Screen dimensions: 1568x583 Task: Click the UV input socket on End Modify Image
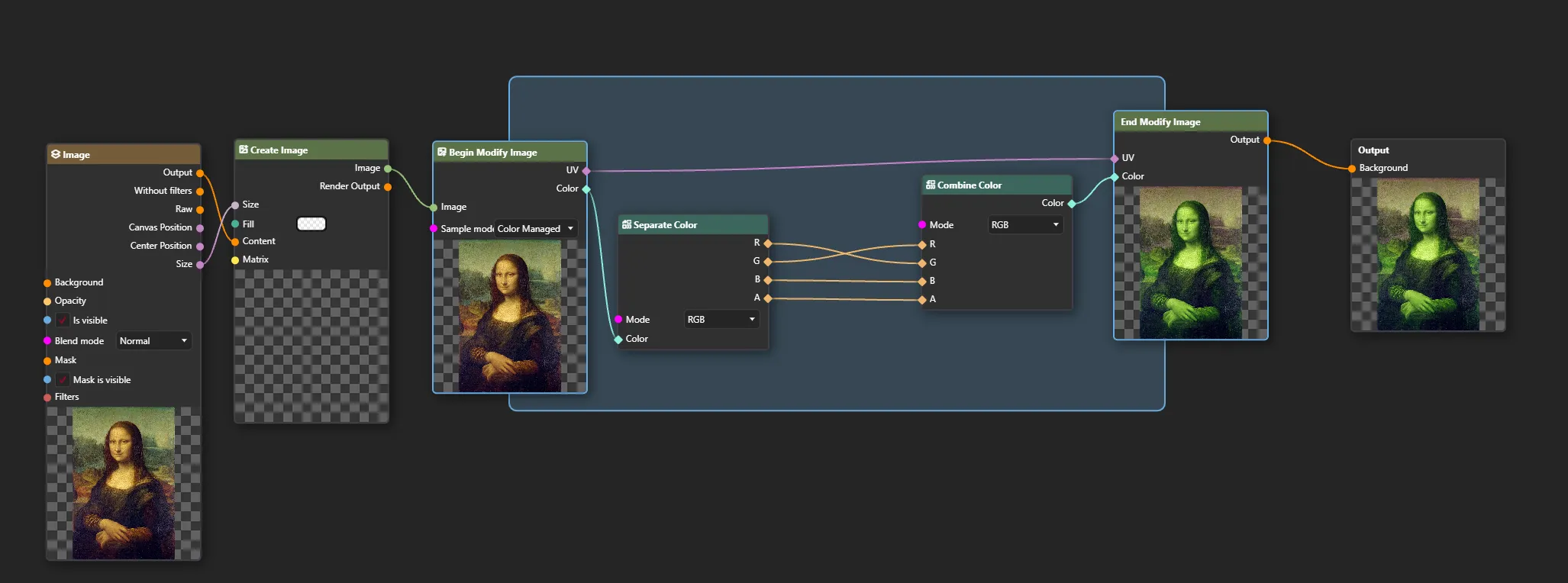1115,159
